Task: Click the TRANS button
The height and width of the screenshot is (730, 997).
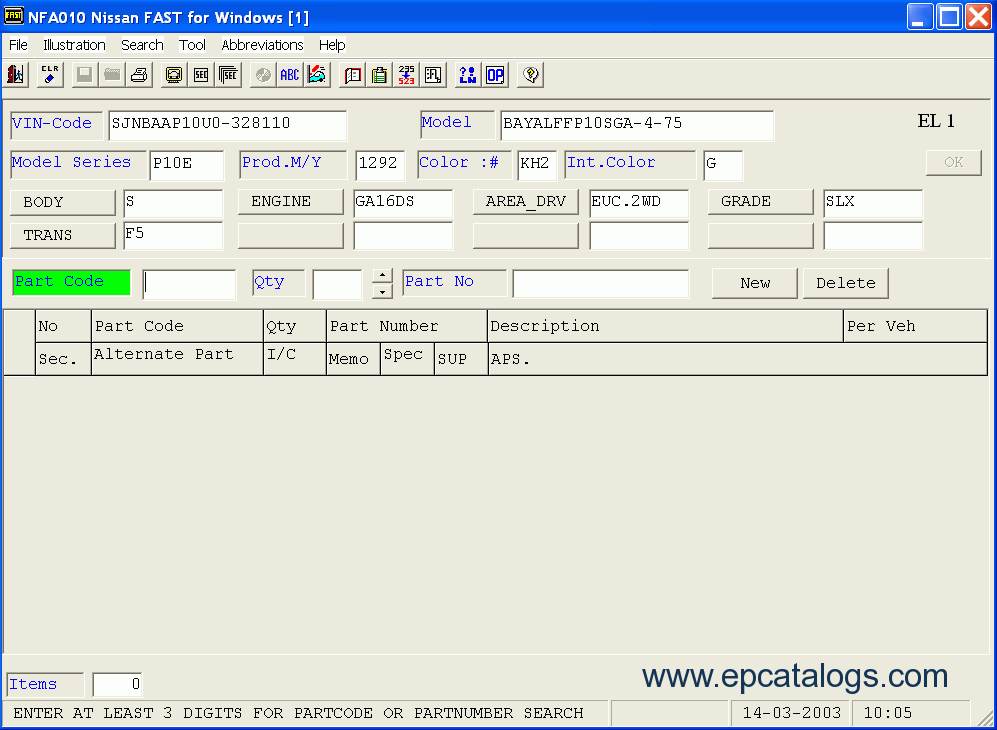Action: coord(63,235)
